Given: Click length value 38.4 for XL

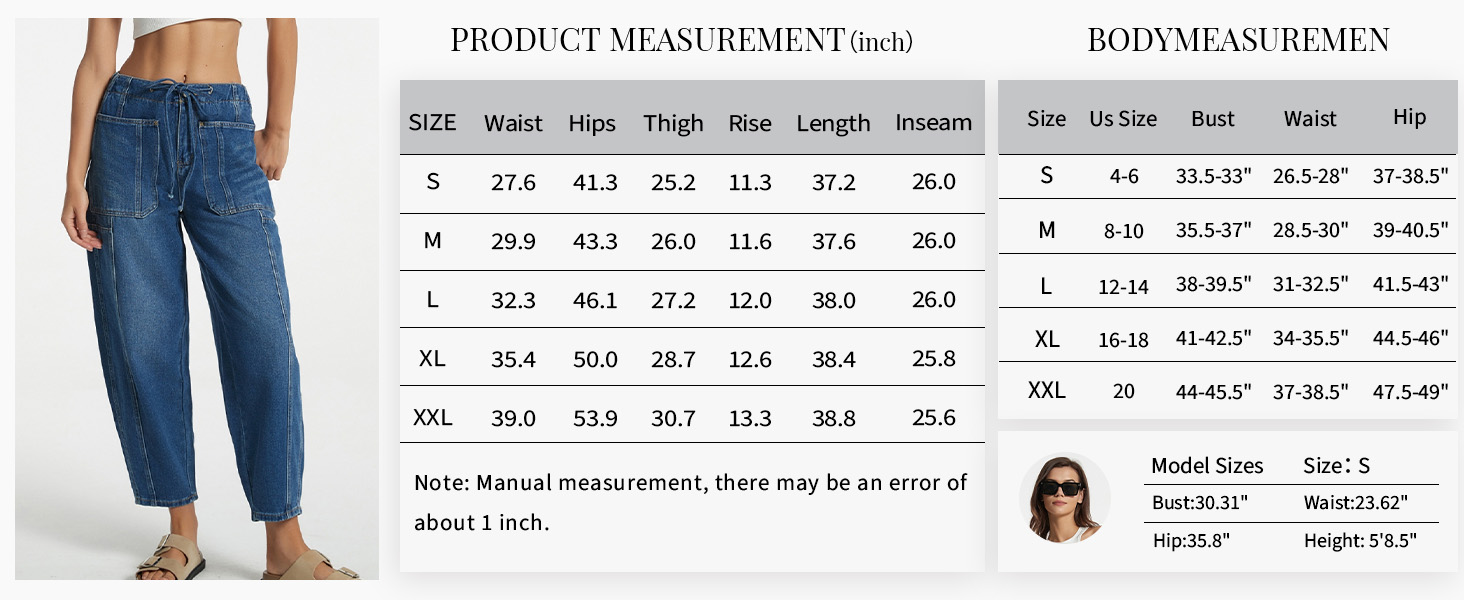Looking at the screenshot, I should pos(834,359).
